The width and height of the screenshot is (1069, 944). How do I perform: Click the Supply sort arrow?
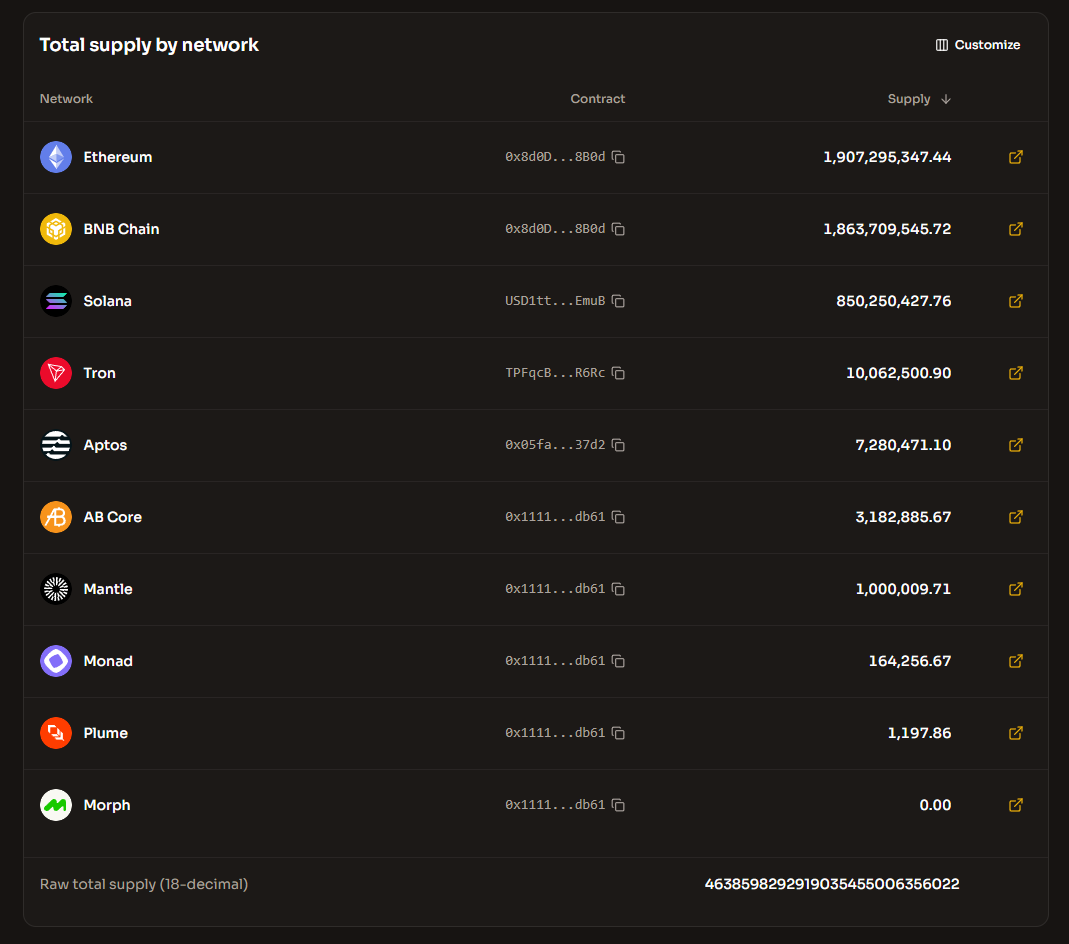pyautogui.click(x=946, y=99)
